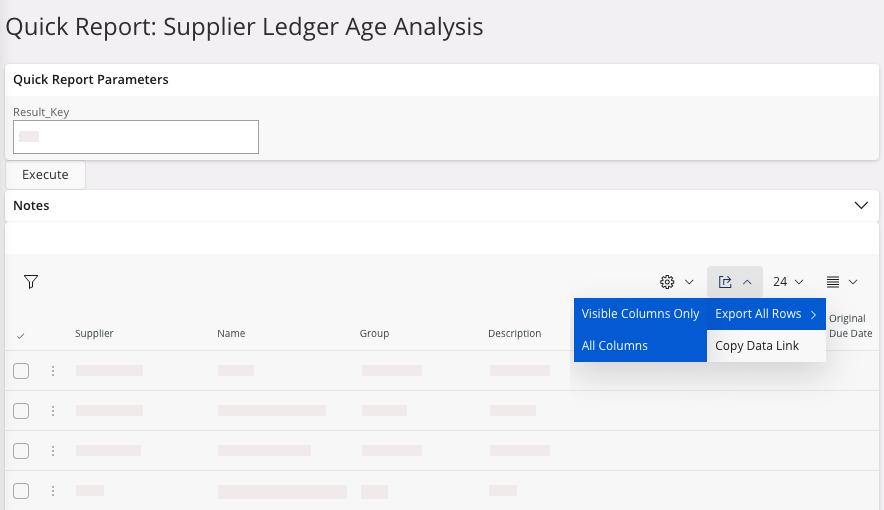
Task: Select Copy Data Link menu item
Action: 757,346
